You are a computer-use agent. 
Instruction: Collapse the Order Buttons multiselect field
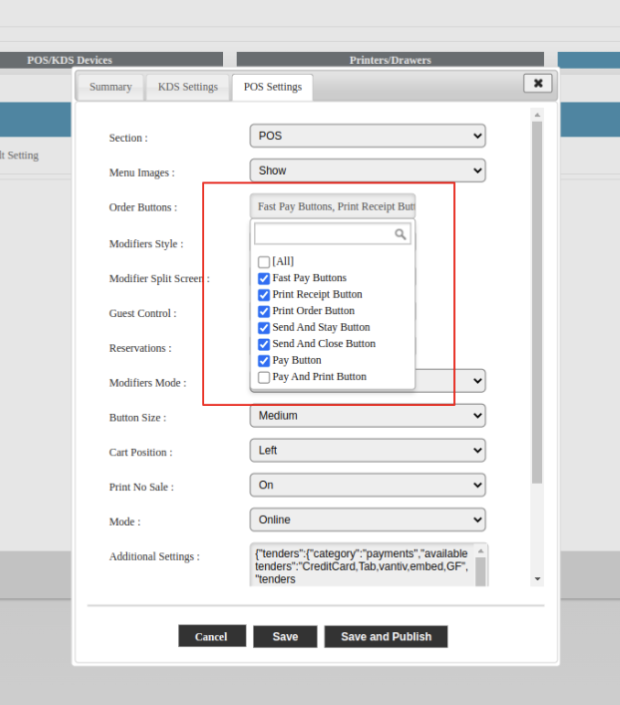[333, 206]
